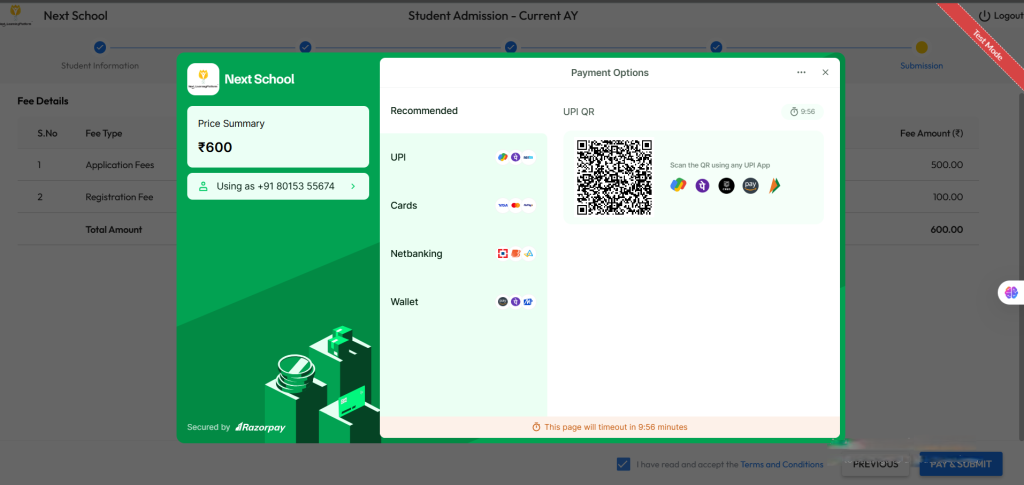
Task: Click the first bank logo in Netbanking row
Action: click(x=502, y=253)
